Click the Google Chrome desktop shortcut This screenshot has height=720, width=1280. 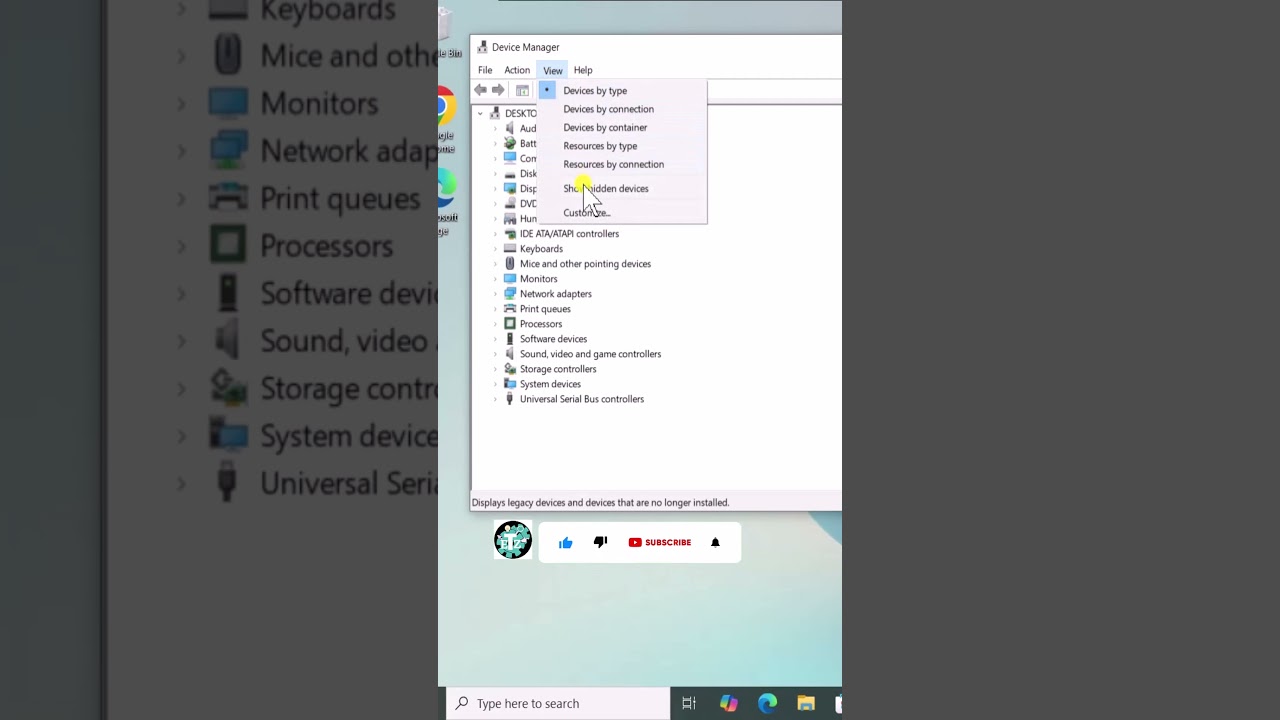446,106
